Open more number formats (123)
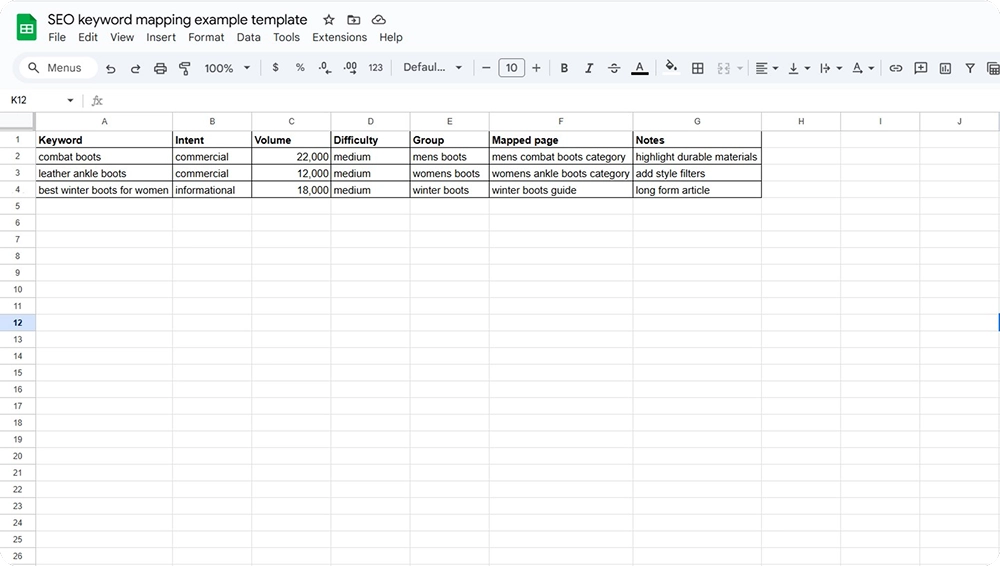This screenshot has width=1000, height=566. coord(376,68)
